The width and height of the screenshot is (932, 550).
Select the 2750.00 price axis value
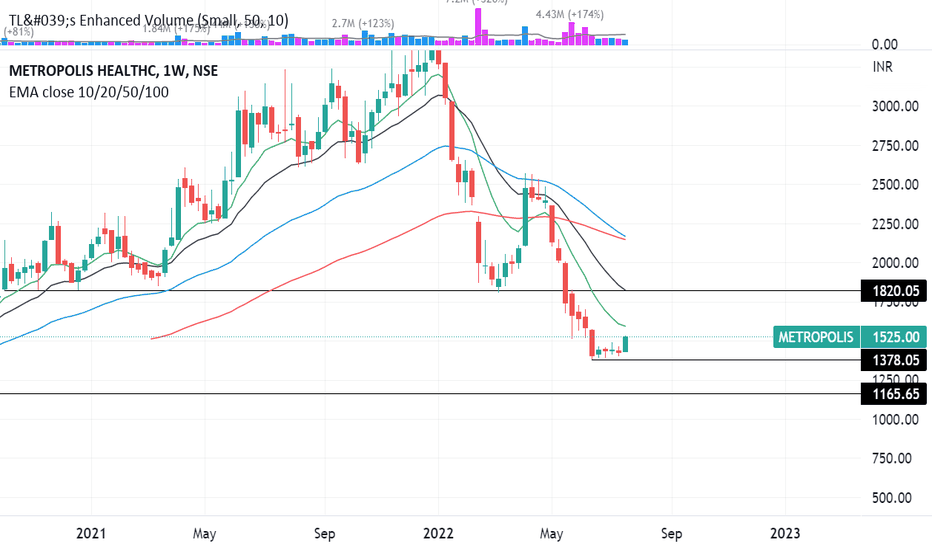pos(895,146)
